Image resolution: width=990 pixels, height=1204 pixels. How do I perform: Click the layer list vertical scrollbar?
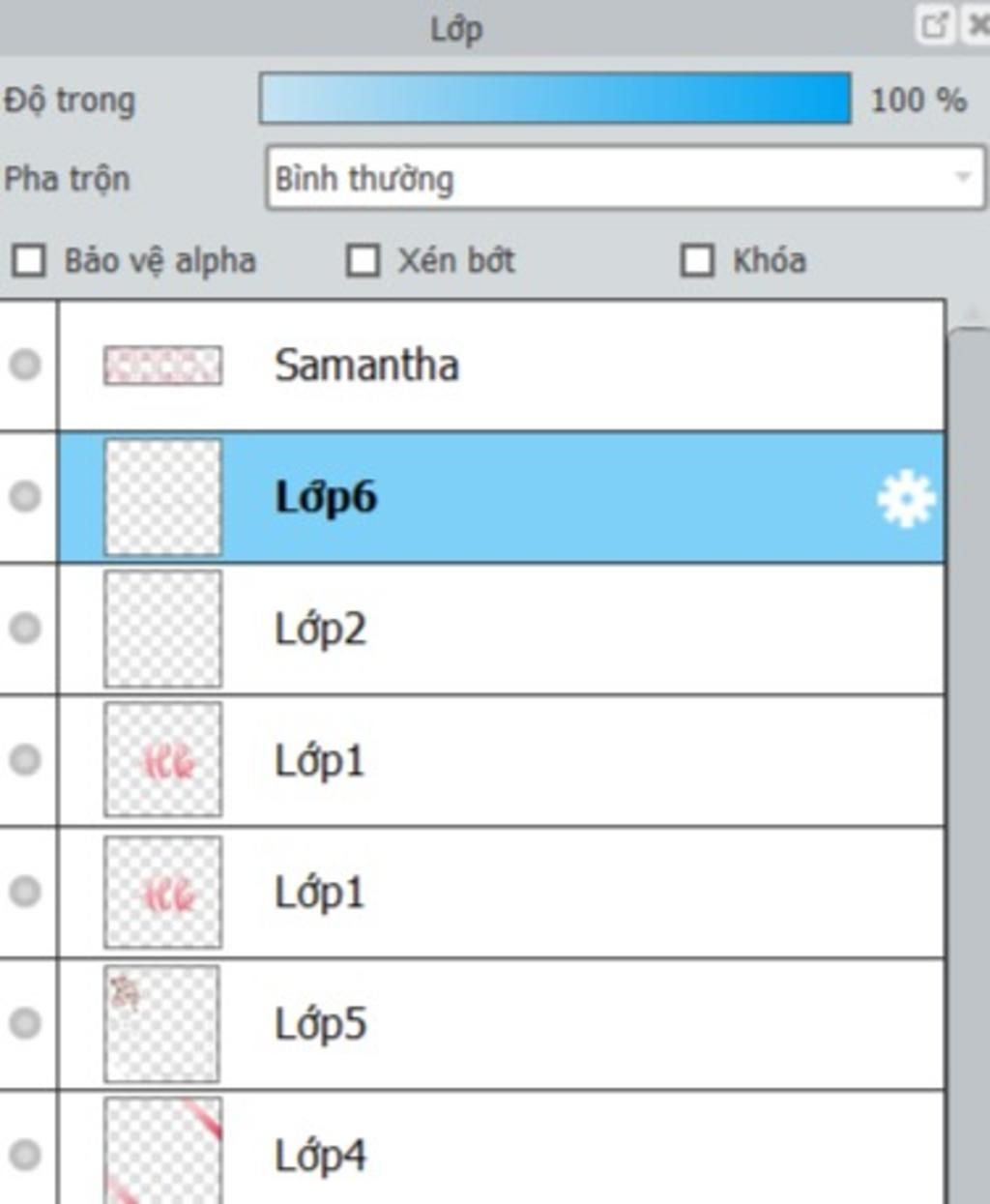(x=969, y=764)
